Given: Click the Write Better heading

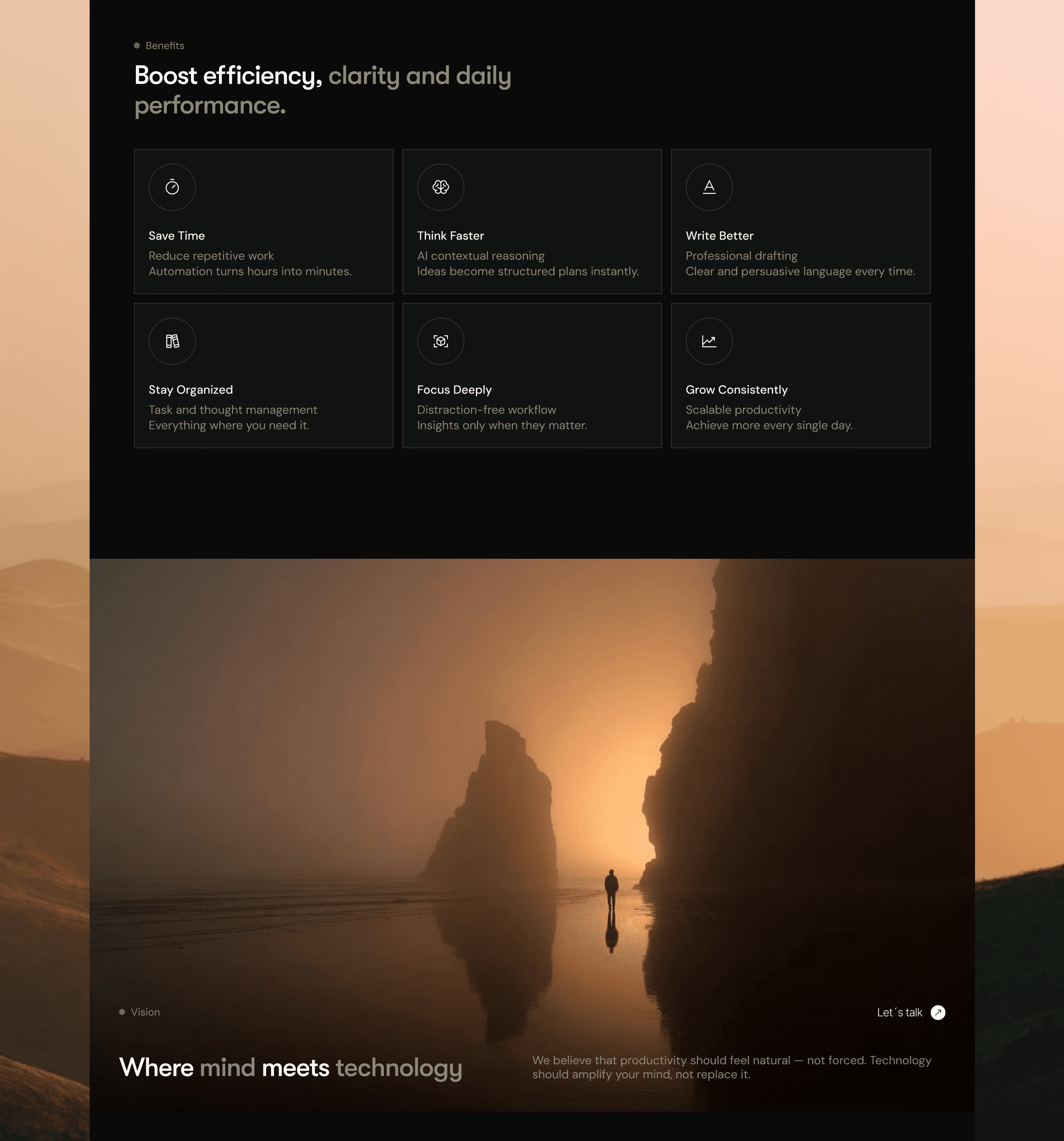Looking at the screenshot, I should tap(720, 236).
